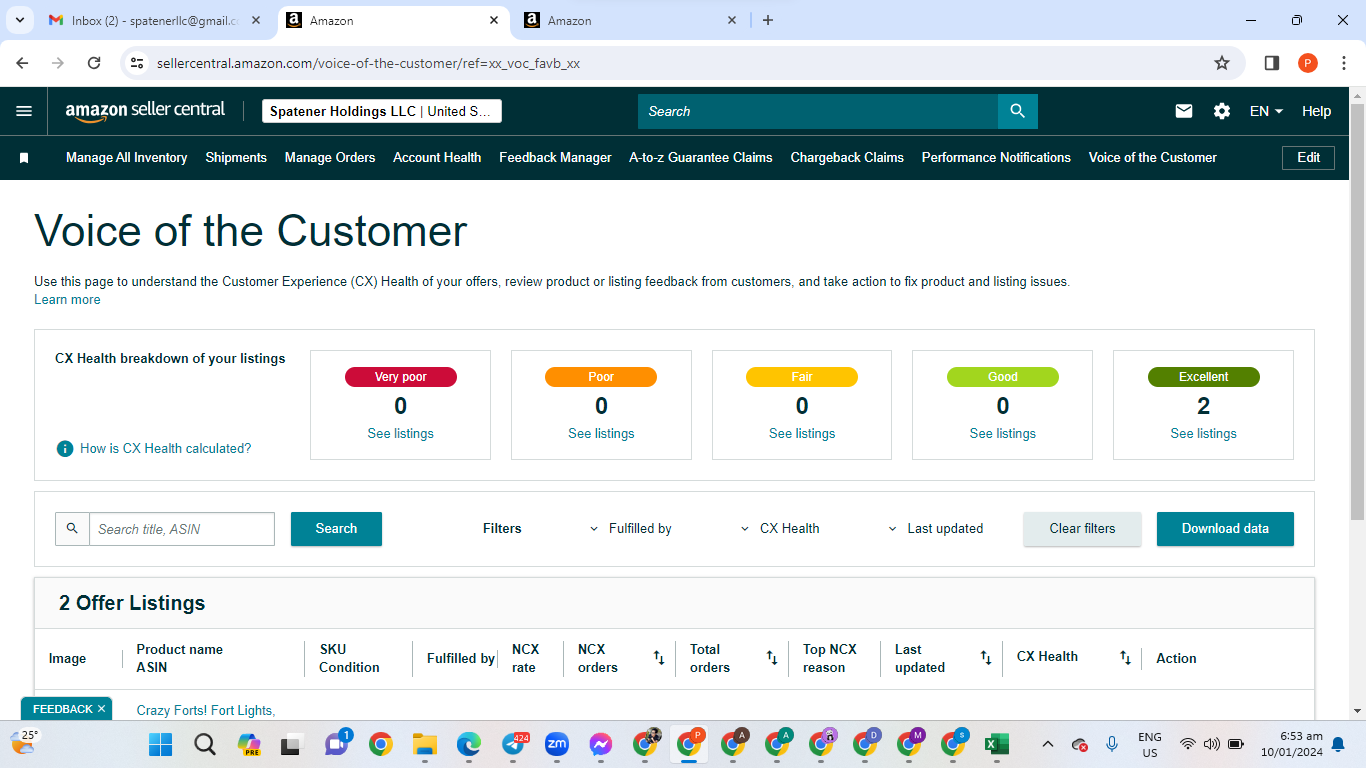Open Manage All Inventory
This screenshot has width=1366, height=768.
pos(126,158)
